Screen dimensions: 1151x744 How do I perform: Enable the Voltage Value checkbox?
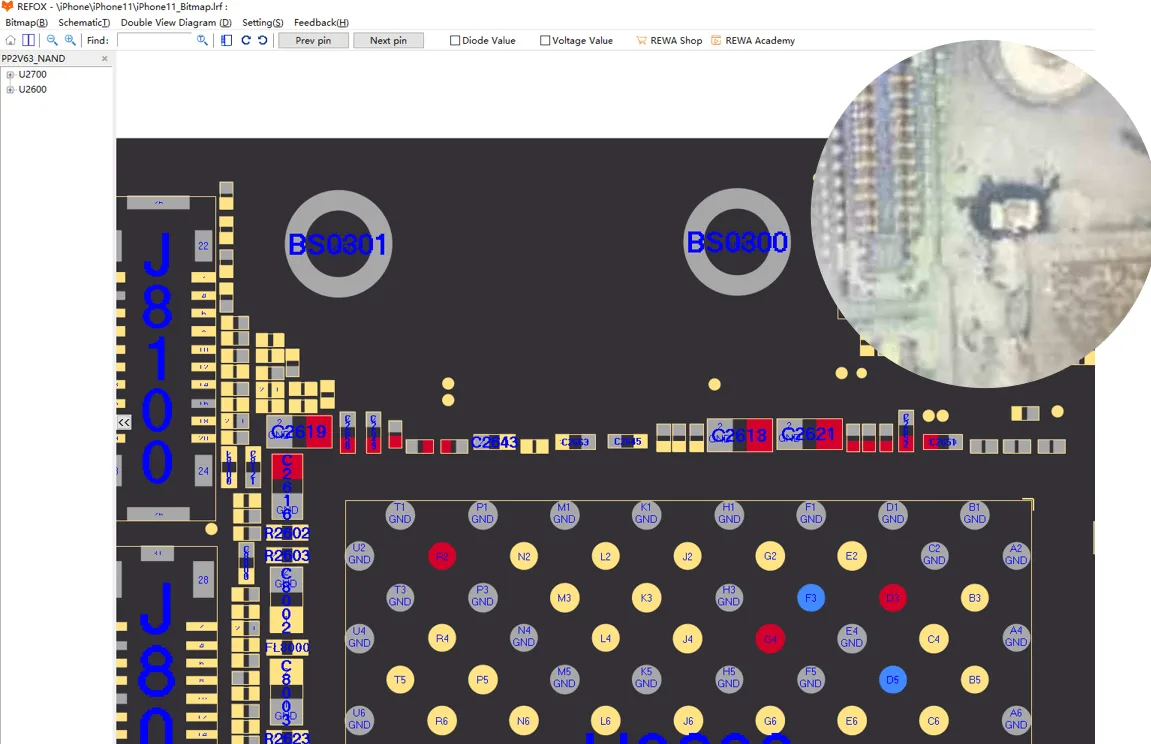click(545, 40)
